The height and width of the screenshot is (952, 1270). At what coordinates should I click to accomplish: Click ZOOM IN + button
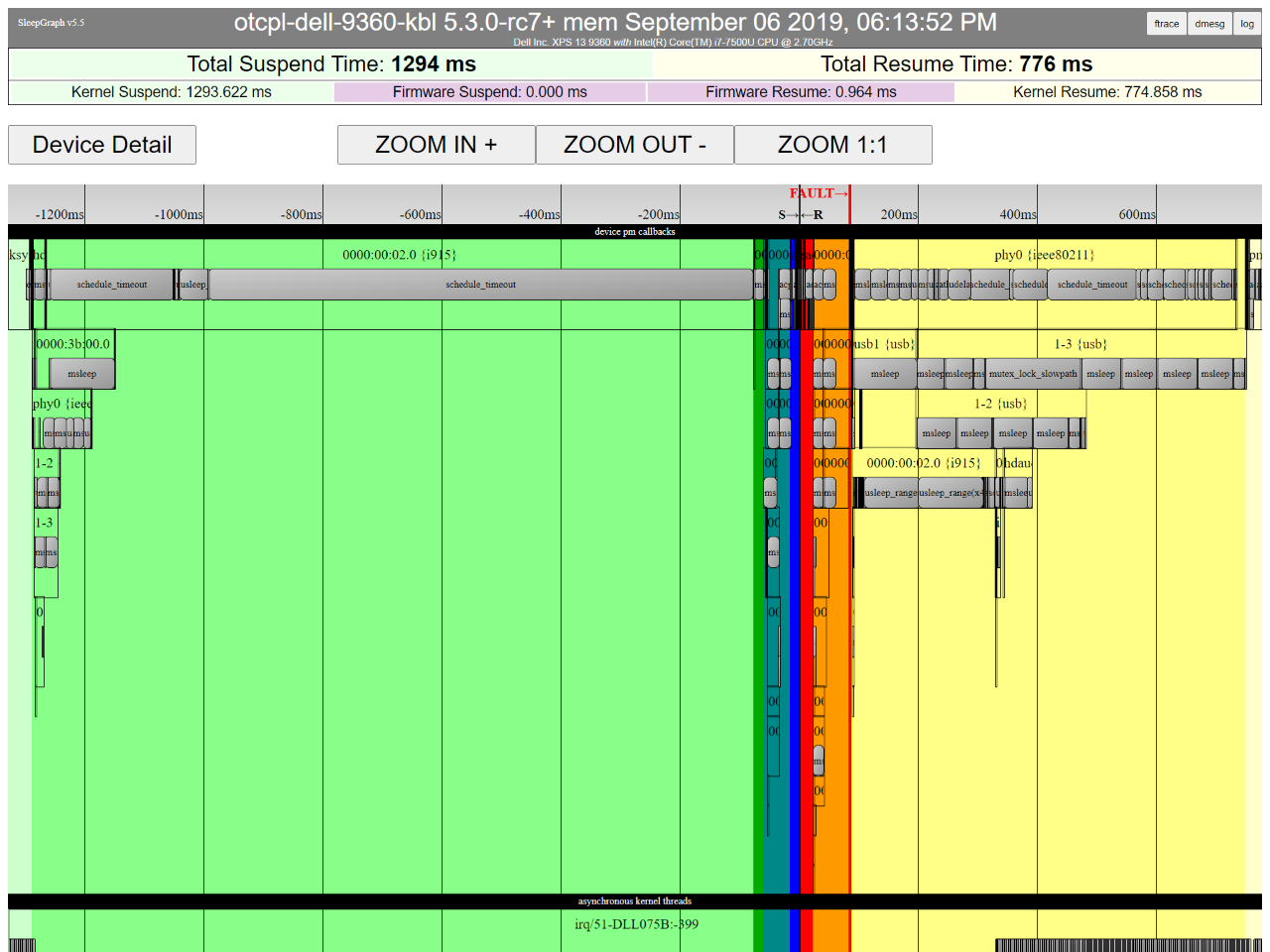pyautogui.click(x=437, y=145)
